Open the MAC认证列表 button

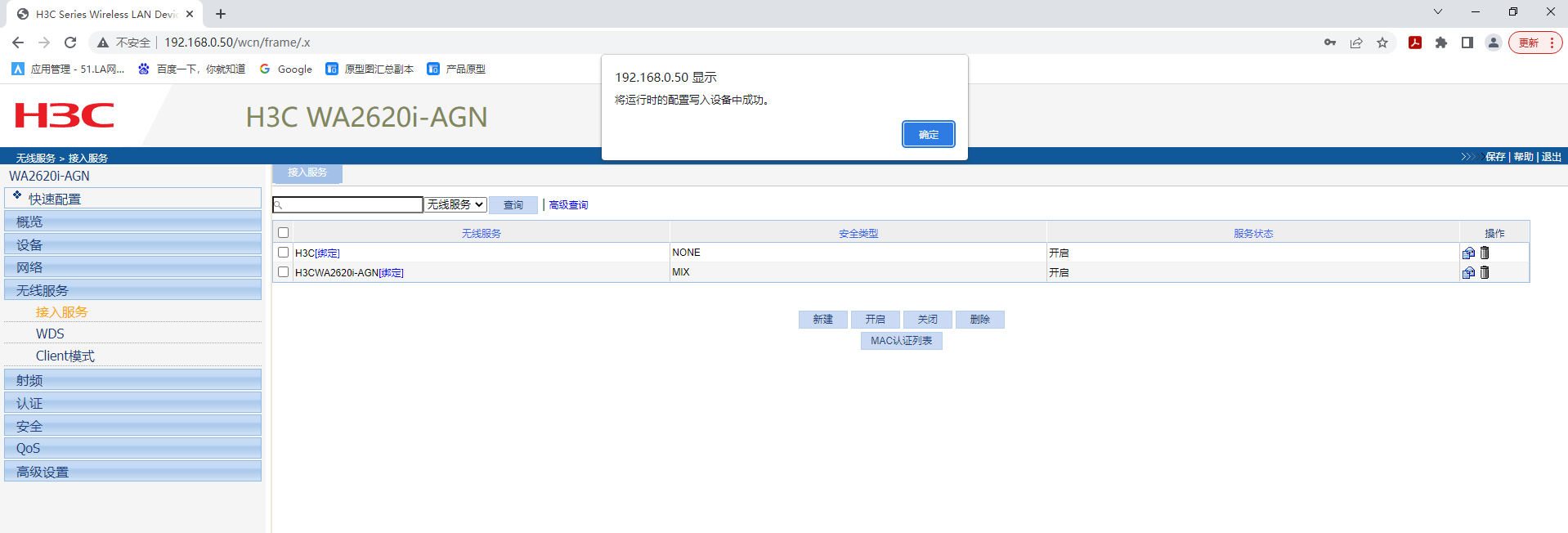(901, 341)
